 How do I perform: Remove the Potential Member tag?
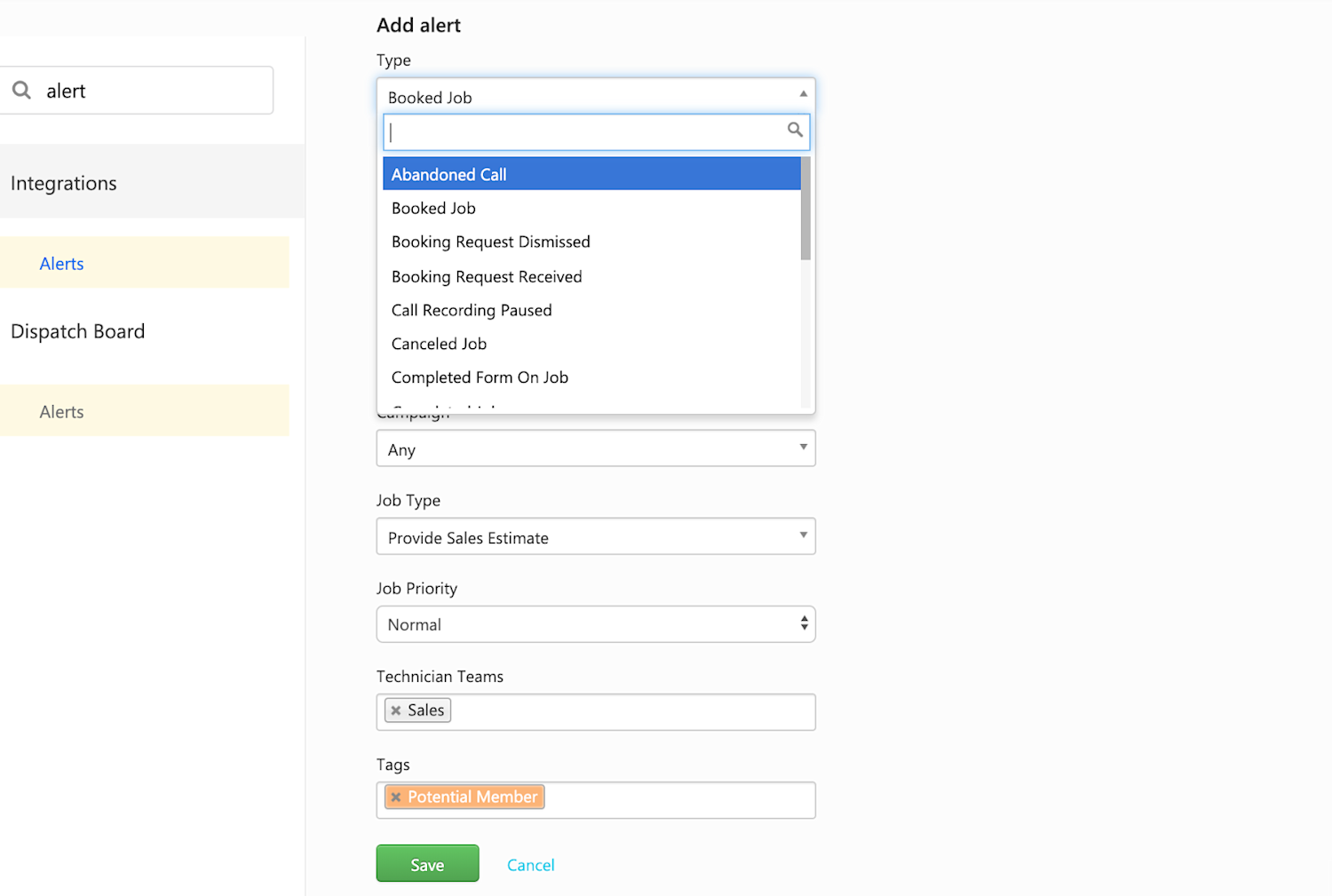(397, 797)
